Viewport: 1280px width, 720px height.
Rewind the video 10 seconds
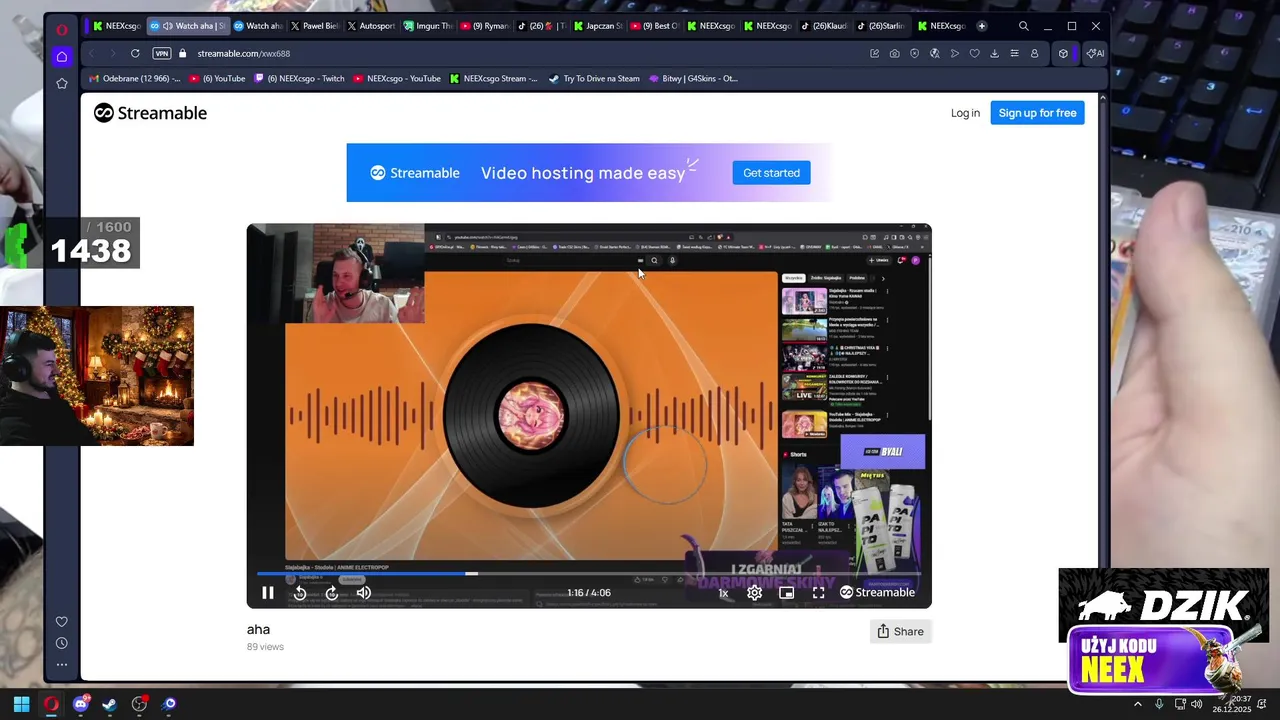click(300, 593)
